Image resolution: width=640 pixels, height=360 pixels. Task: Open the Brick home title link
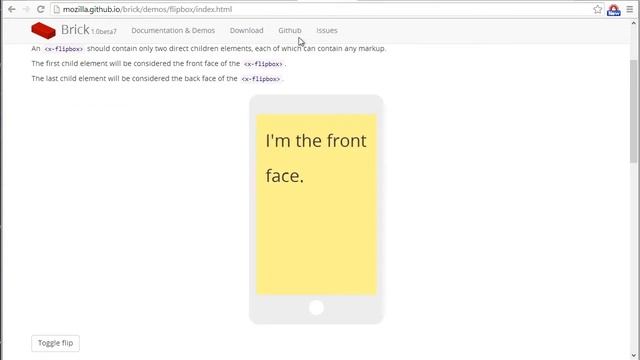pos(75,29)
